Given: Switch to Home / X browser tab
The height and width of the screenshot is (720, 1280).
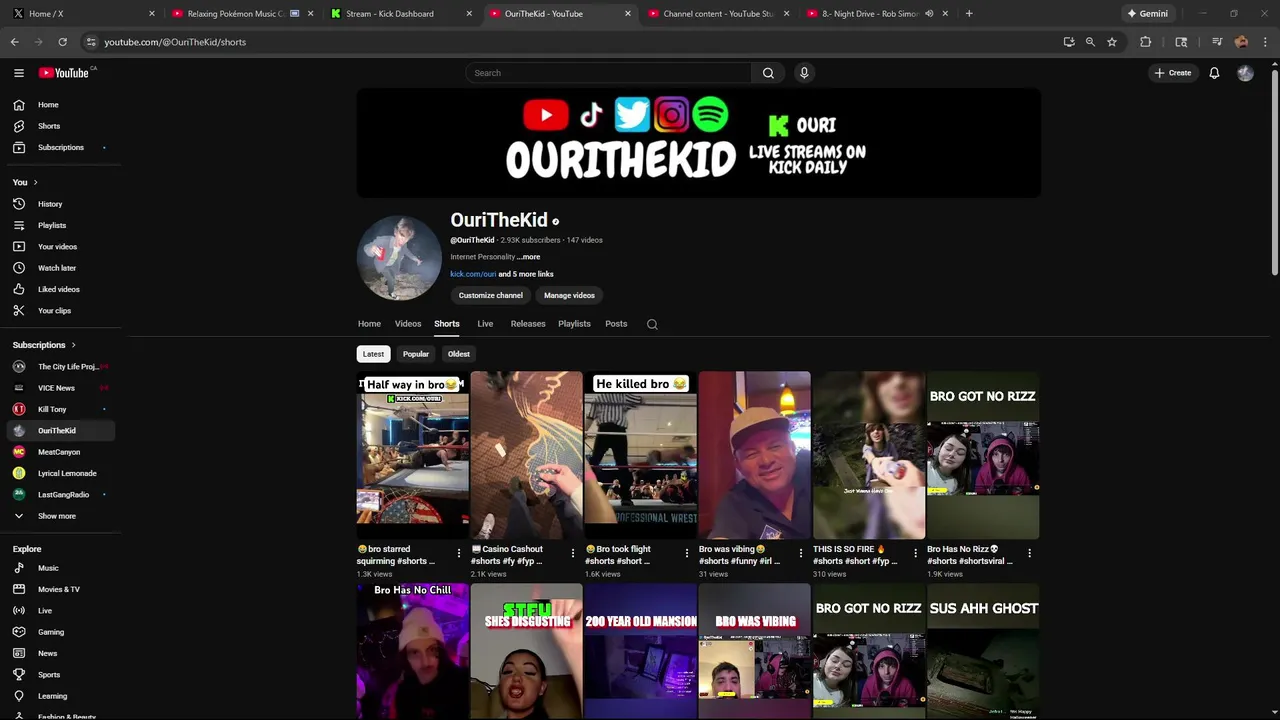Looking at the screenshot, I should tap(82, 14).
